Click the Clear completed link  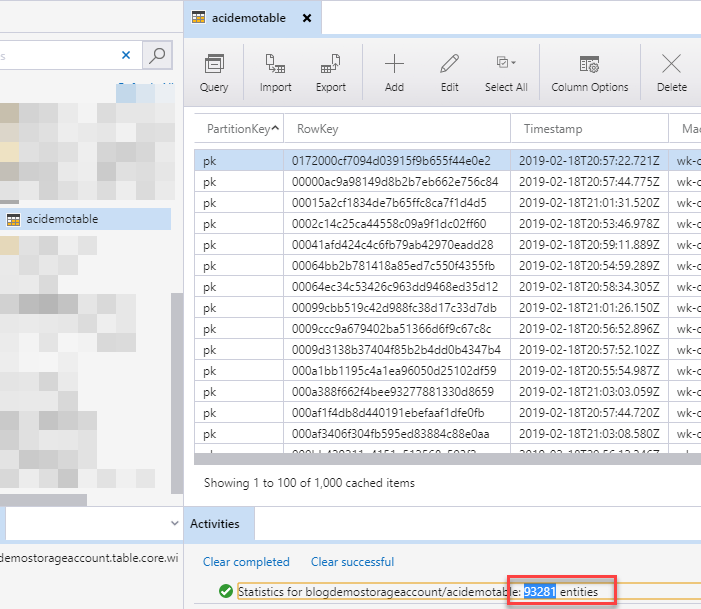coord(246,562)
